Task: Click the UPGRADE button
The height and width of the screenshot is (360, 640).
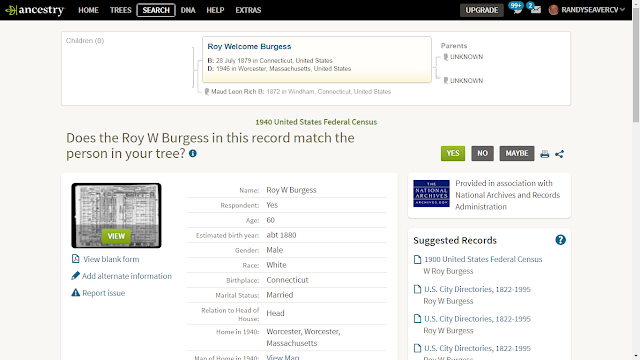Action: (482, 10)
